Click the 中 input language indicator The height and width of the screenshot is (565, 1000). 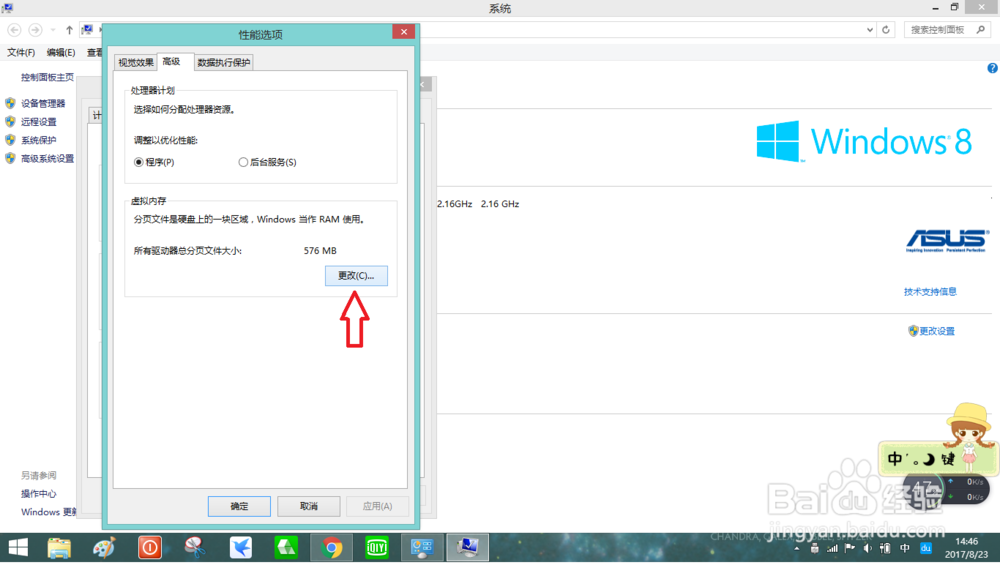[x=905, y=548]
